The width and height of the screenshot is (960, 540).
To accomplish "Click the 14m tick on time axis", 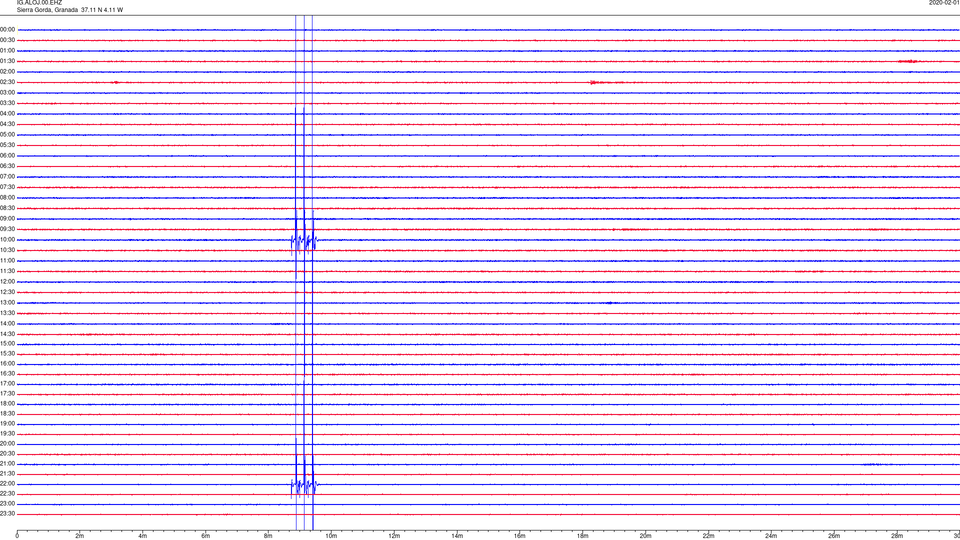I will [x=457, y=536].
